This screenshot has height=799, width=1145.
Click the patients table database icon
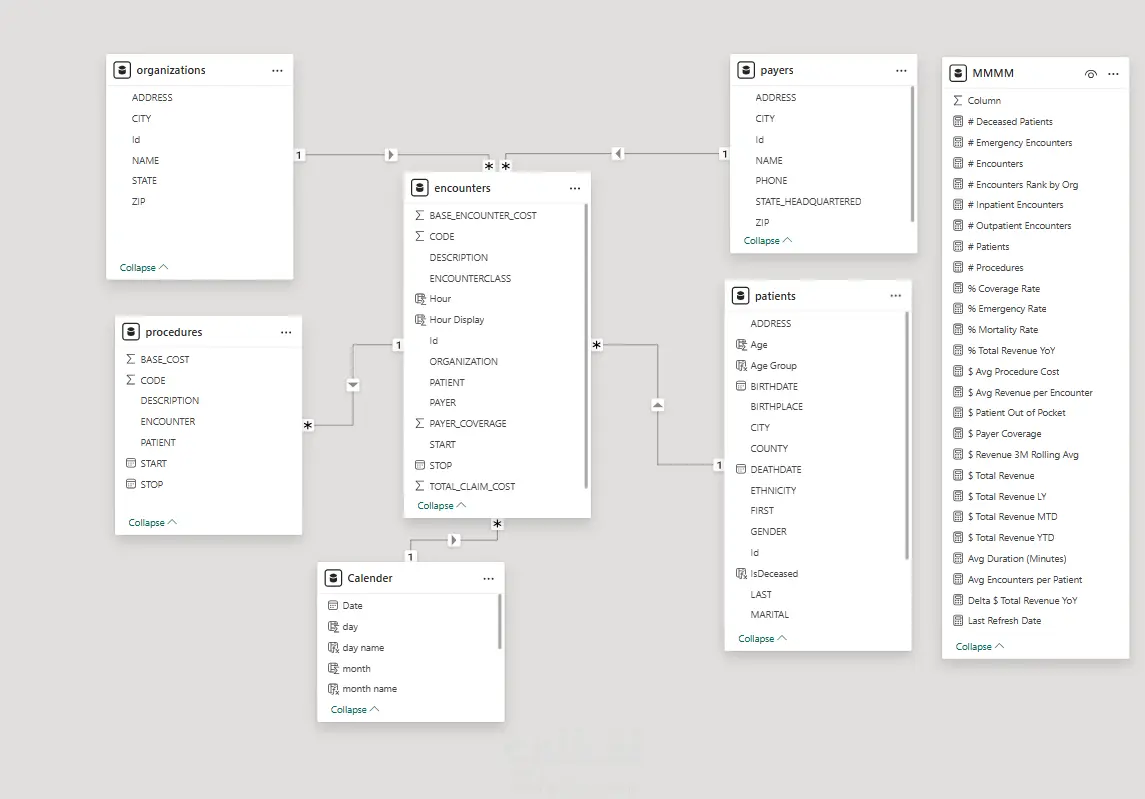pyautogui.click(x=740, y=296)
